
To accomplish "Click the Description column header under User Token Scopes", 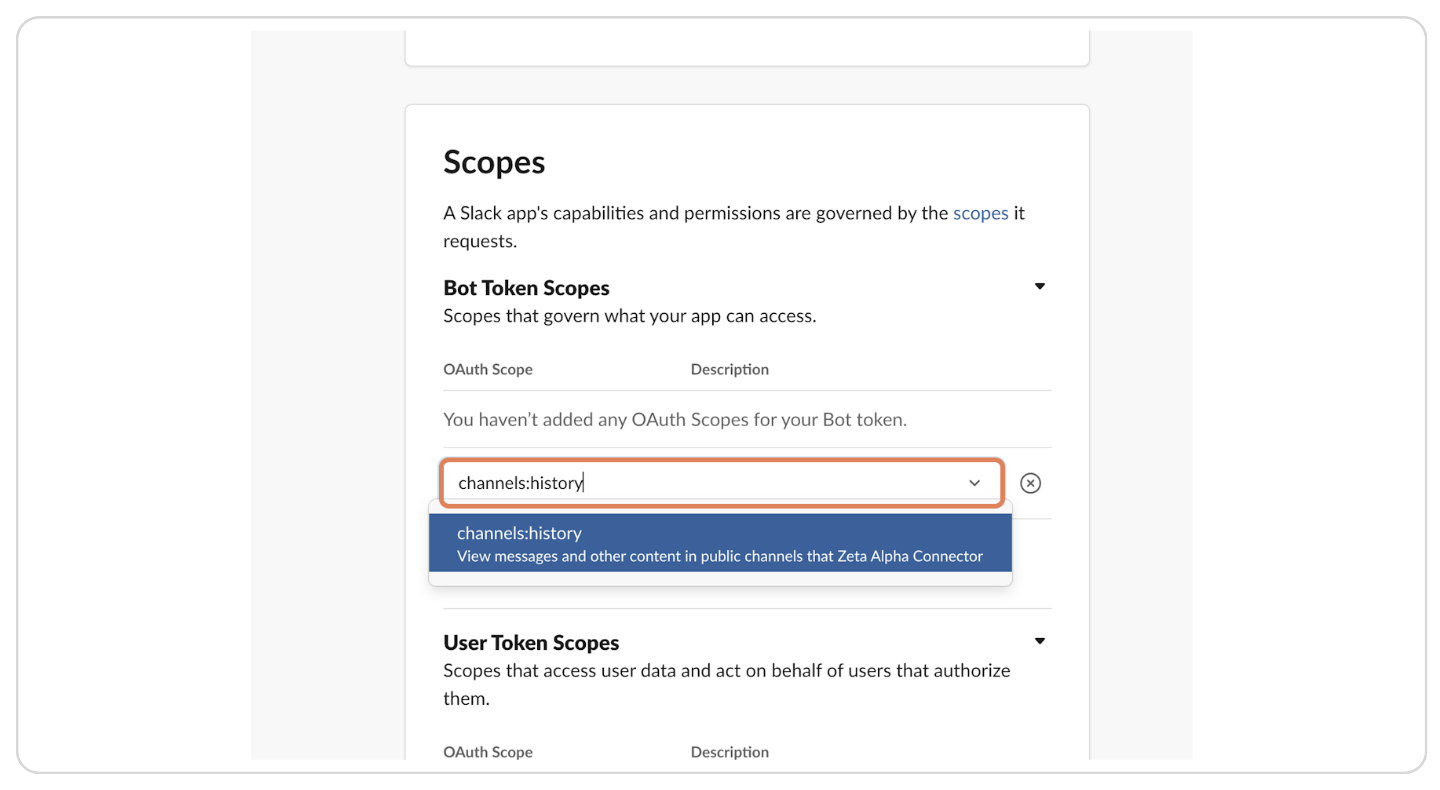I will pos(729,751).
